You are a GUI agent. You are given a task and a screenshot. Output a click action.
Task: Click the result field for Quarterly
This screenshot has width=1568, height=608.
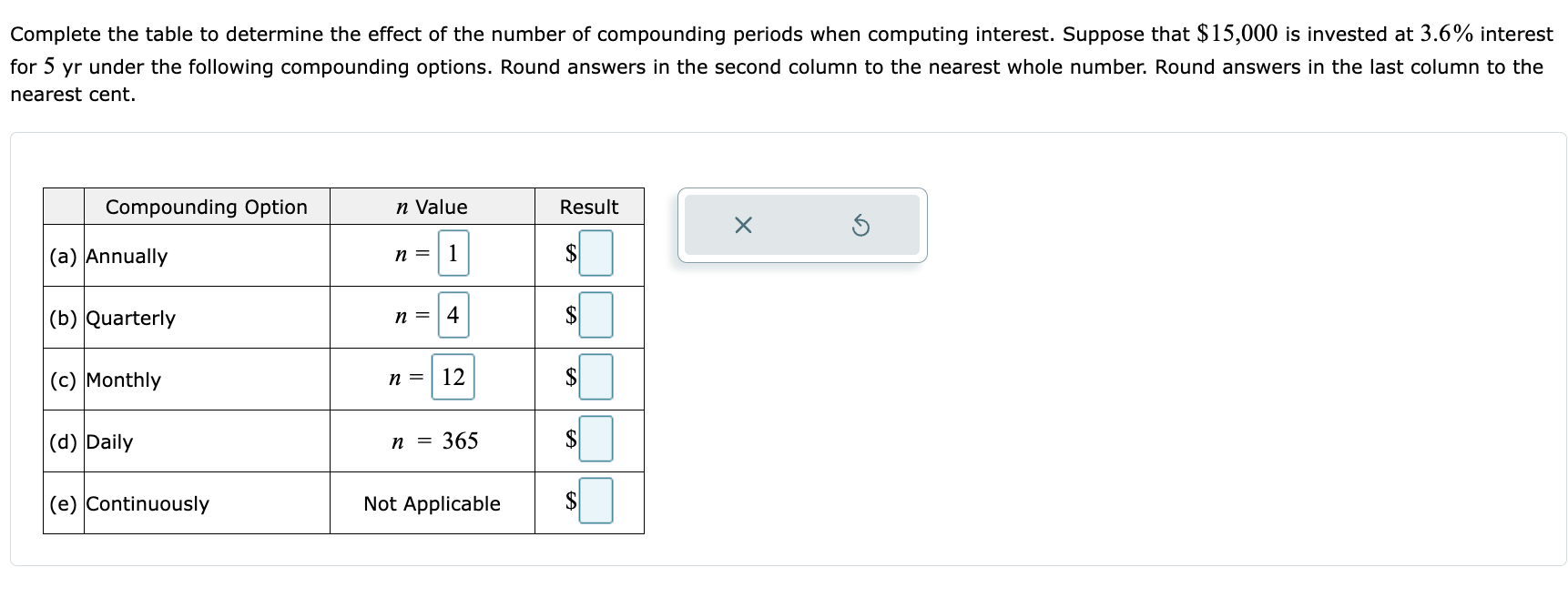pyautogui.click(x=596, y=316)
